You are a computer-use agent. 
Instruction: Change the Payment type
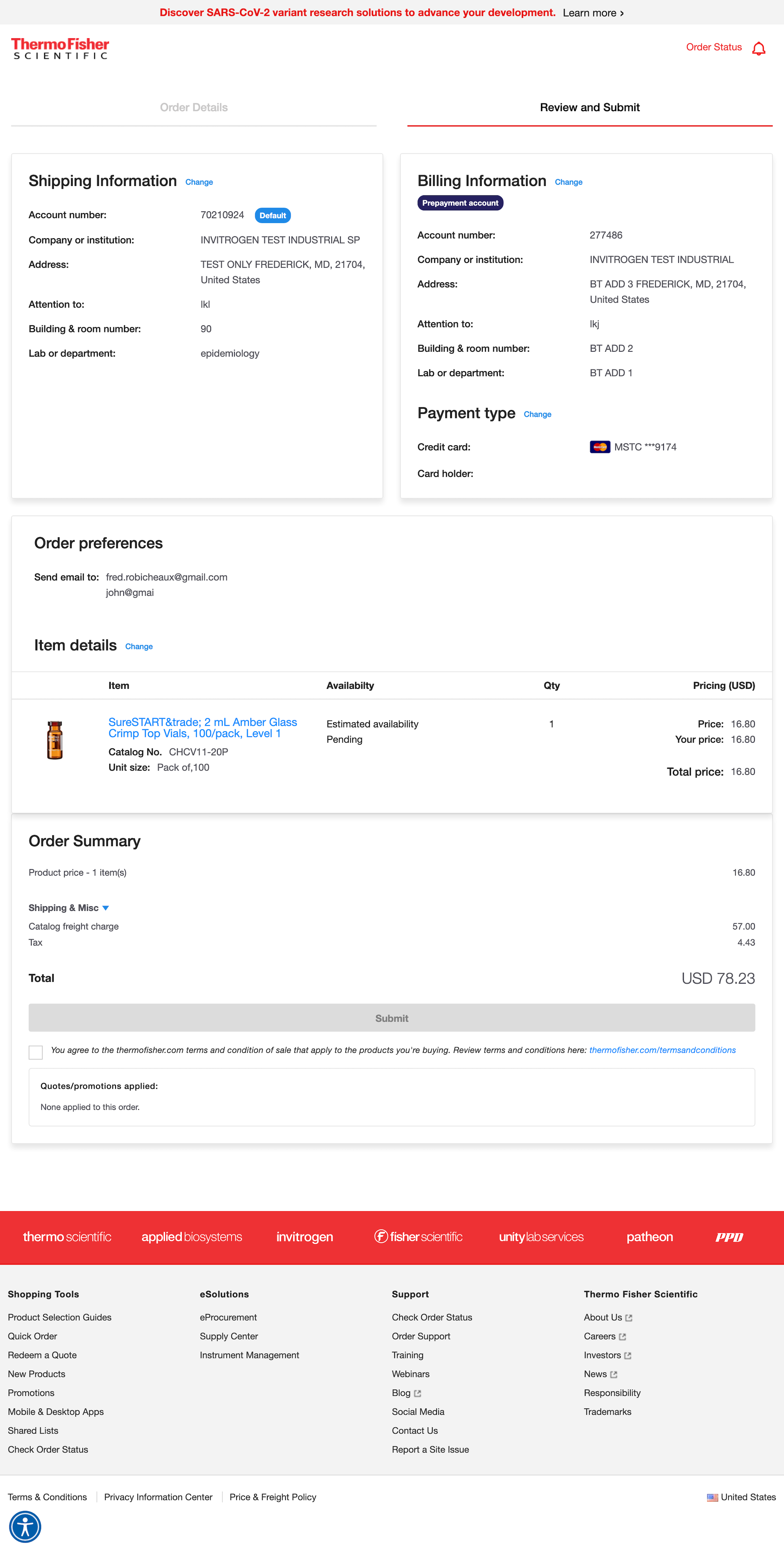click(x=537, y=414)
